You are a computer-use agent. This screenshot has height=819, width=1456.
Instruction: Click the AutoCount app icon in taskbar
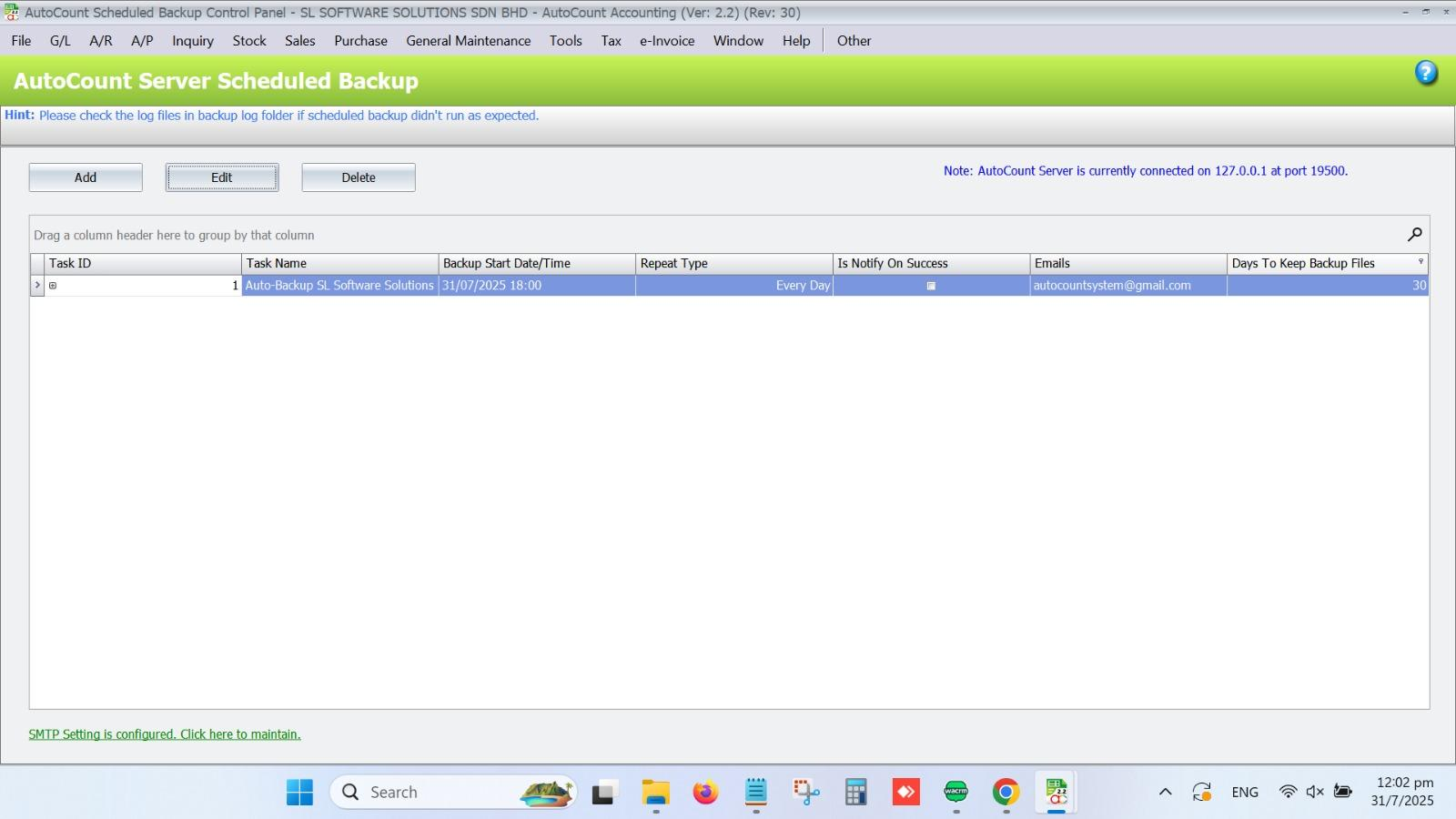pyautogui.click(x=1057, y=792)
